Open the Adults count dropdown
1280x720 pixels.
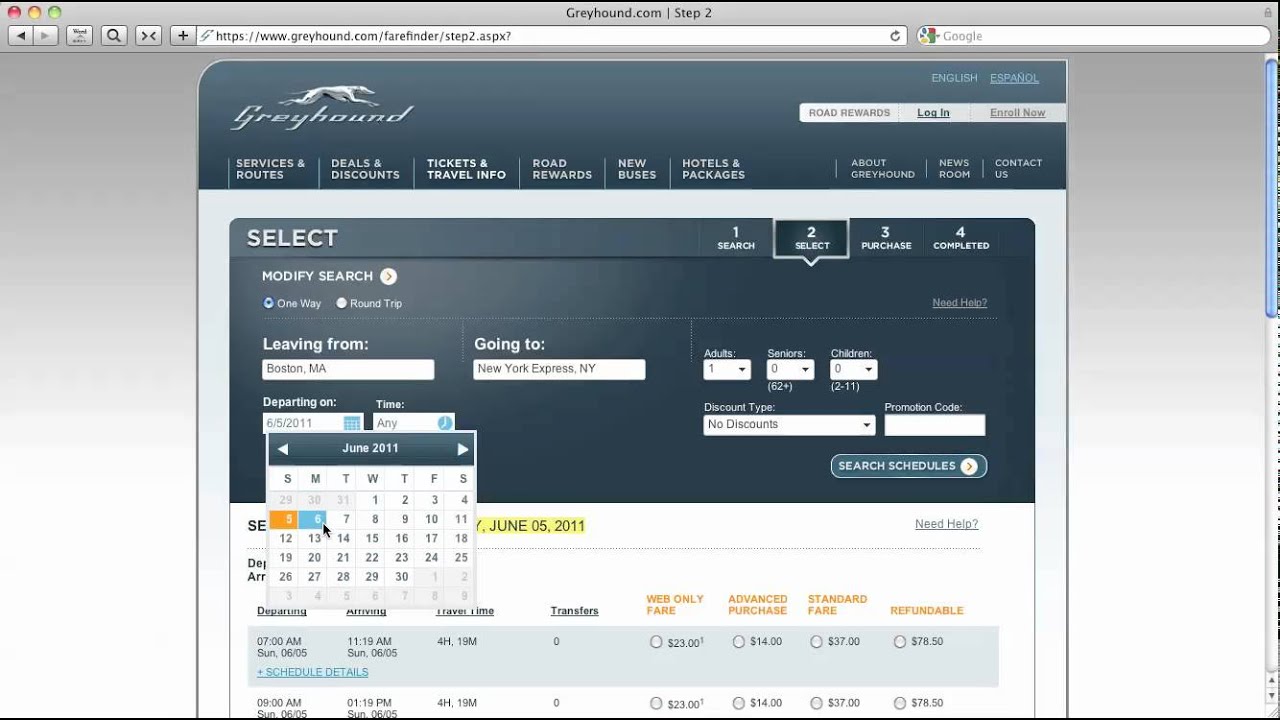coord(727,369)
